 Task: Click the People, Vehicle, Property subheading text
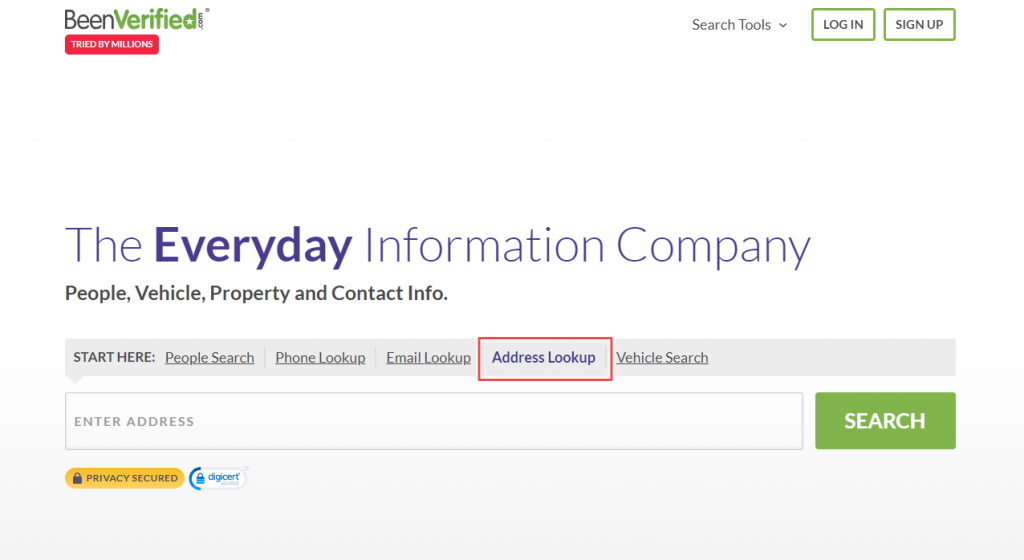click(256, 294)
